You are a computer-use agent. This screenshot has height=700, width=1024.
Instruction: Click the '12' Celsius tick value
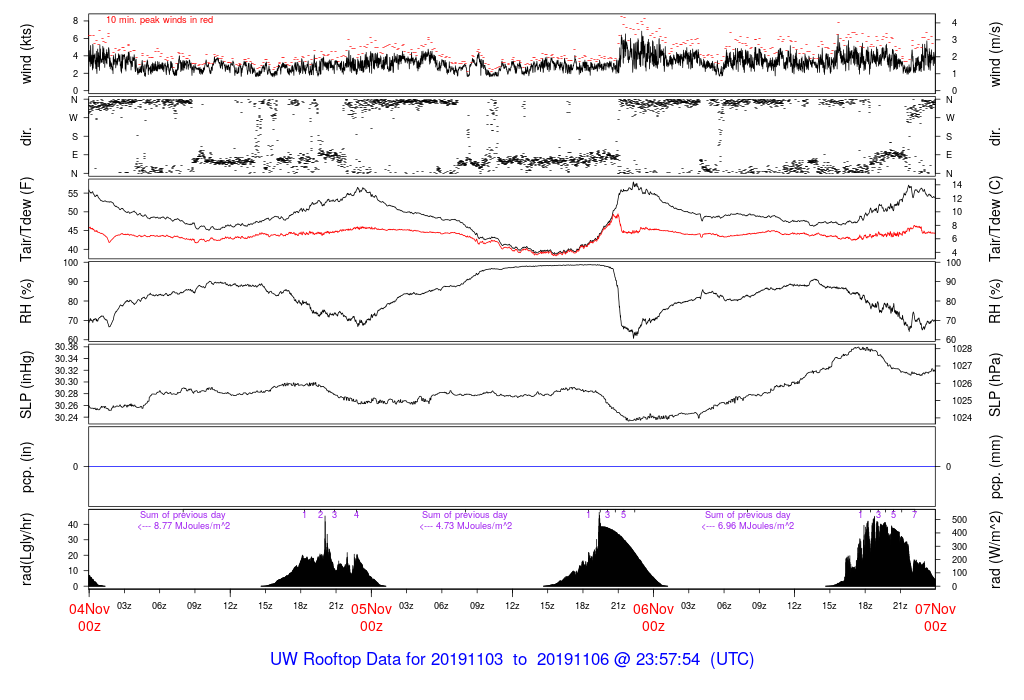click(x=957, y=199)
